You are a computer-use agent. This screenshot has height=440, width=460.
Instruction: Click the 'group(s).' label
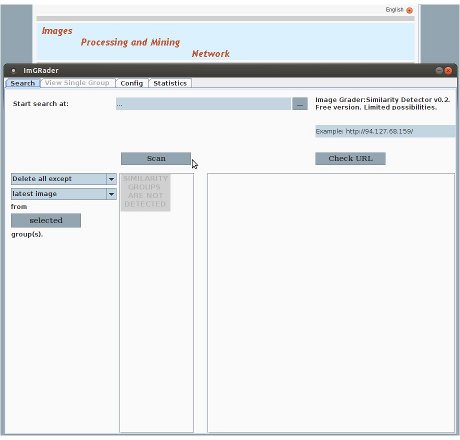[27, 234]
